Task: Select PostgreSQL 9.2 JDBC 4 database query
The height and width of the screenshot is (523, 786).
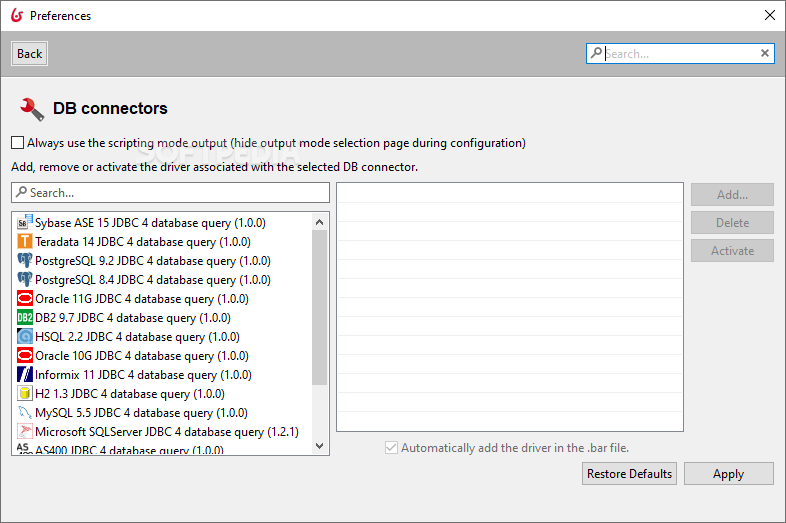Action: (x=153, y=261)
